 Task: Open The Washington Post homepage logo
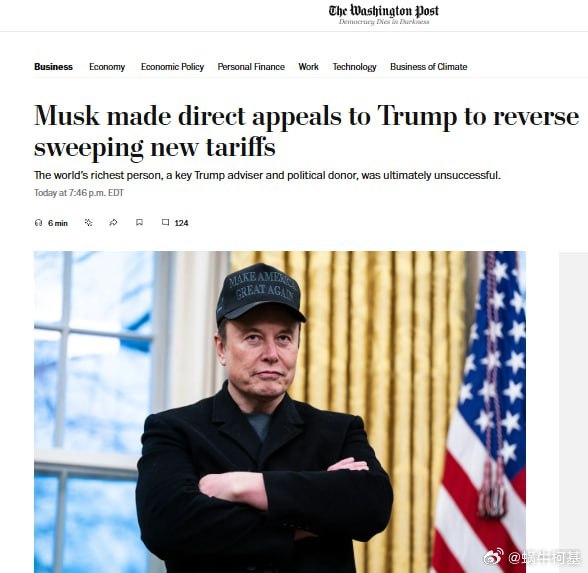pos(384,14)
